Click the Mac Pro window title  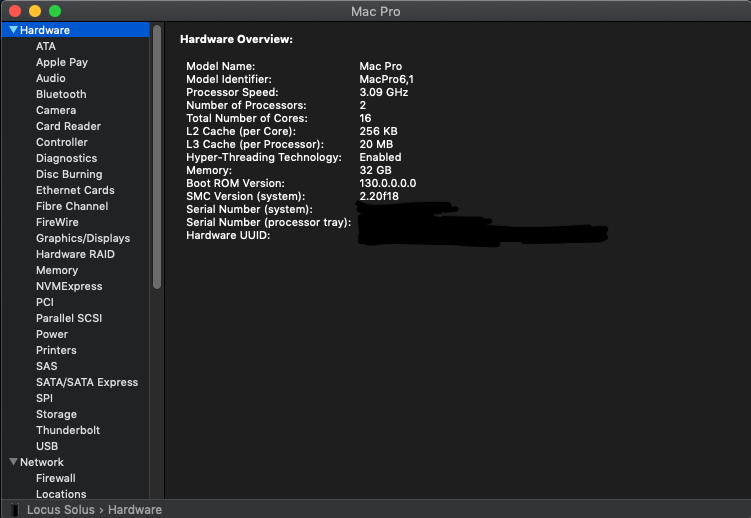376,11
